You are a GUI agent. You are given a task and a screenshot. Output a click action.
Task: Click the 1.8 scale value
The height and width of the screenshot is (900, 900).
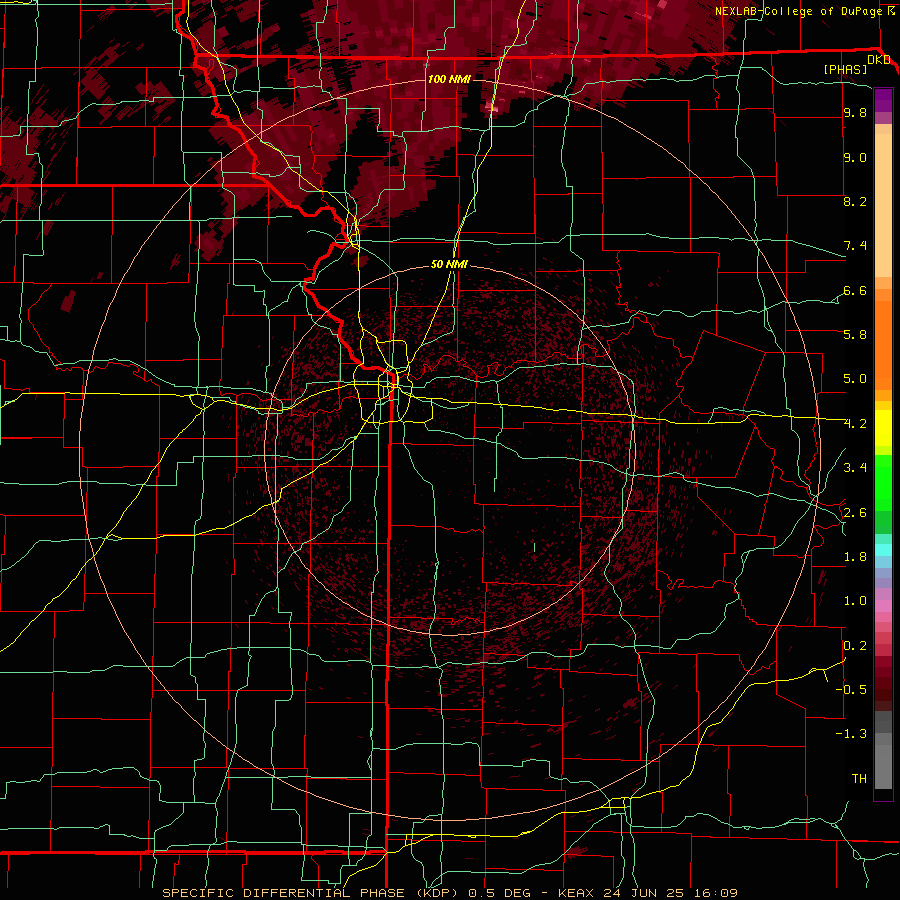coord(855,557)
